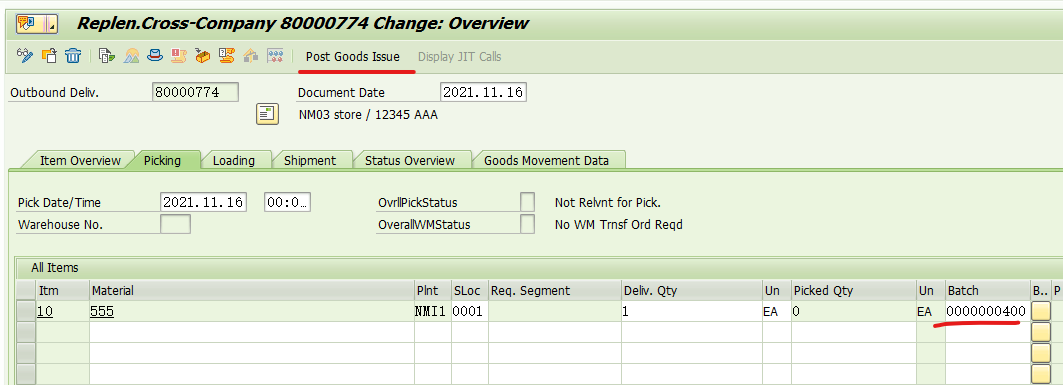Click the OverallWMStatus field box
The image size is (1063, 385).
click(527, 224)
